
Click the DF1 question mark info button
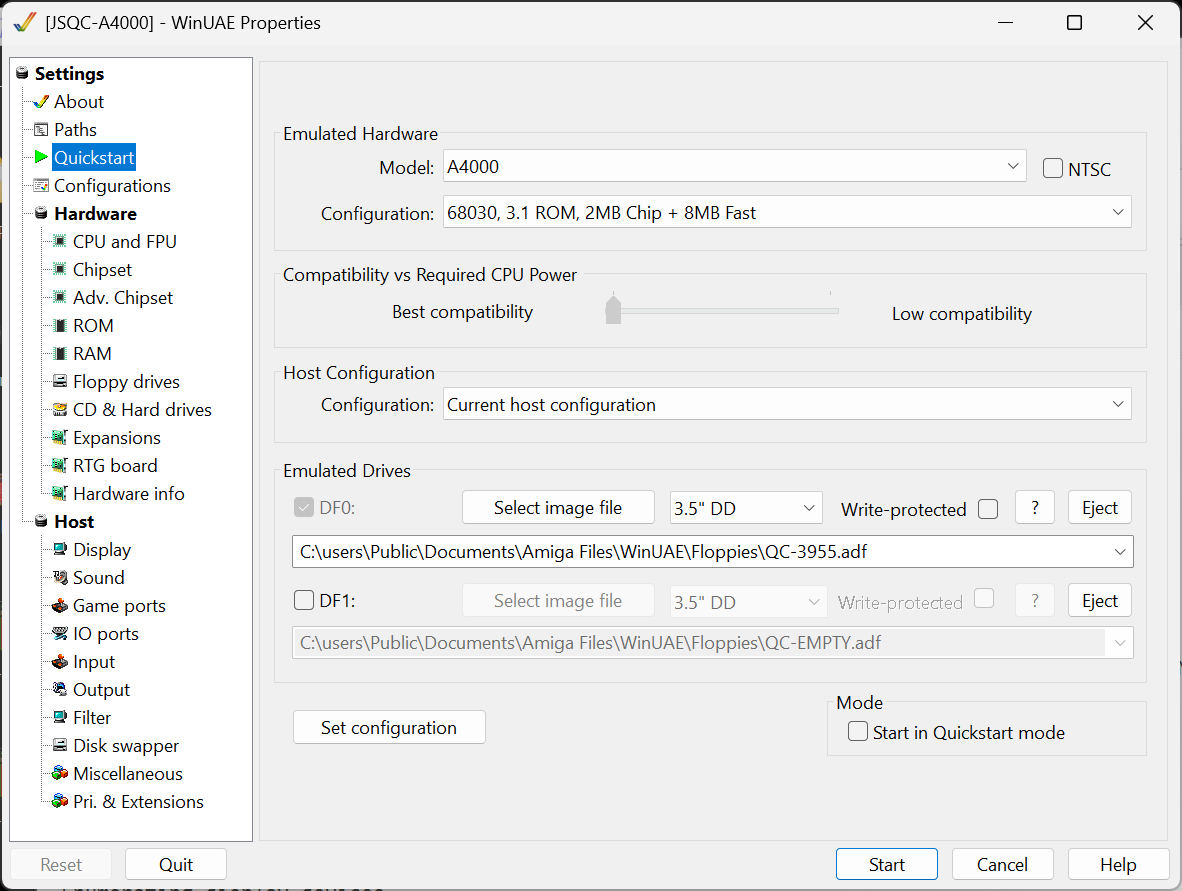[x=1034, y=601]
